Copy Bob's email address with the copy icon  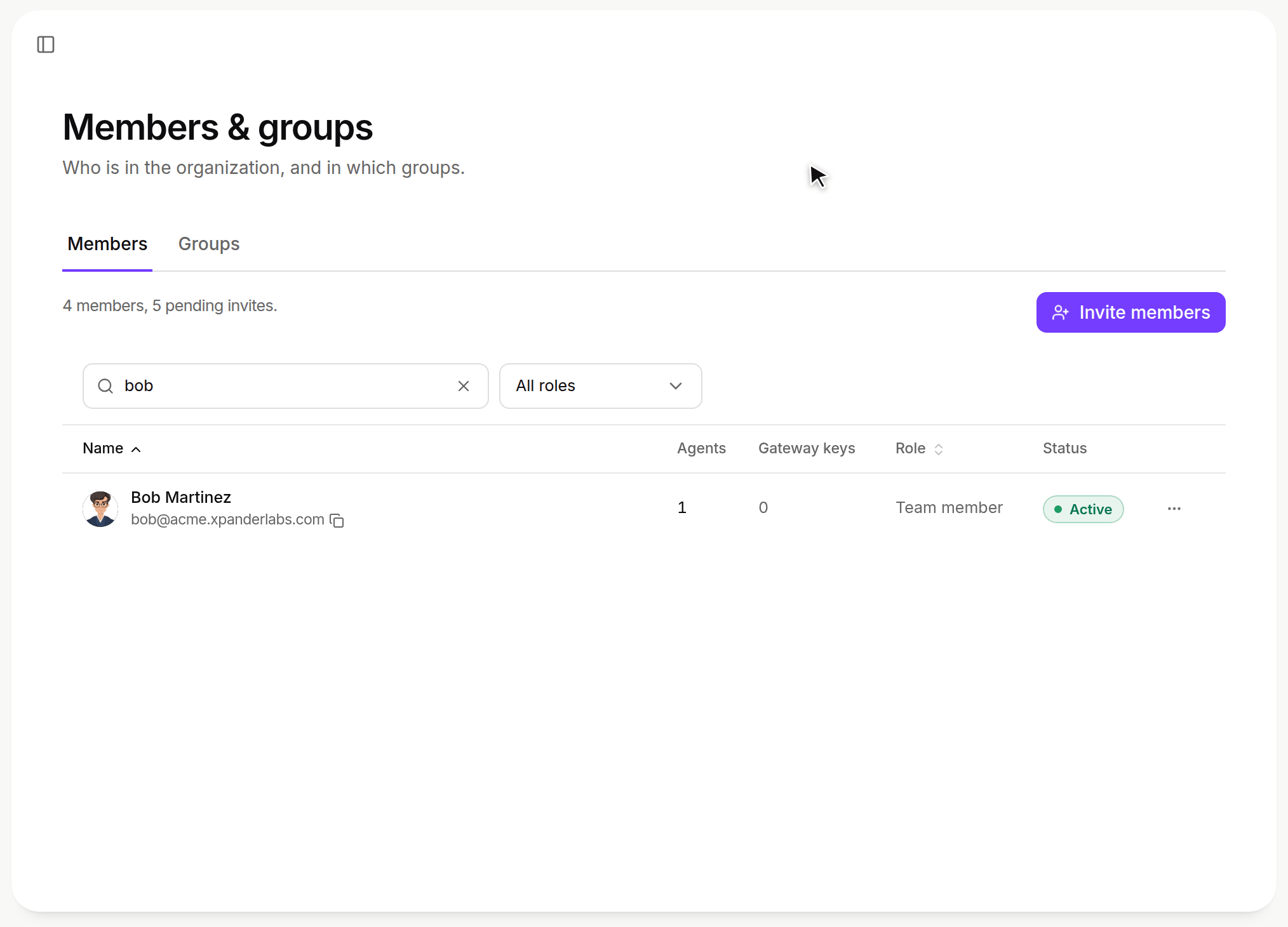coord(337,521)
